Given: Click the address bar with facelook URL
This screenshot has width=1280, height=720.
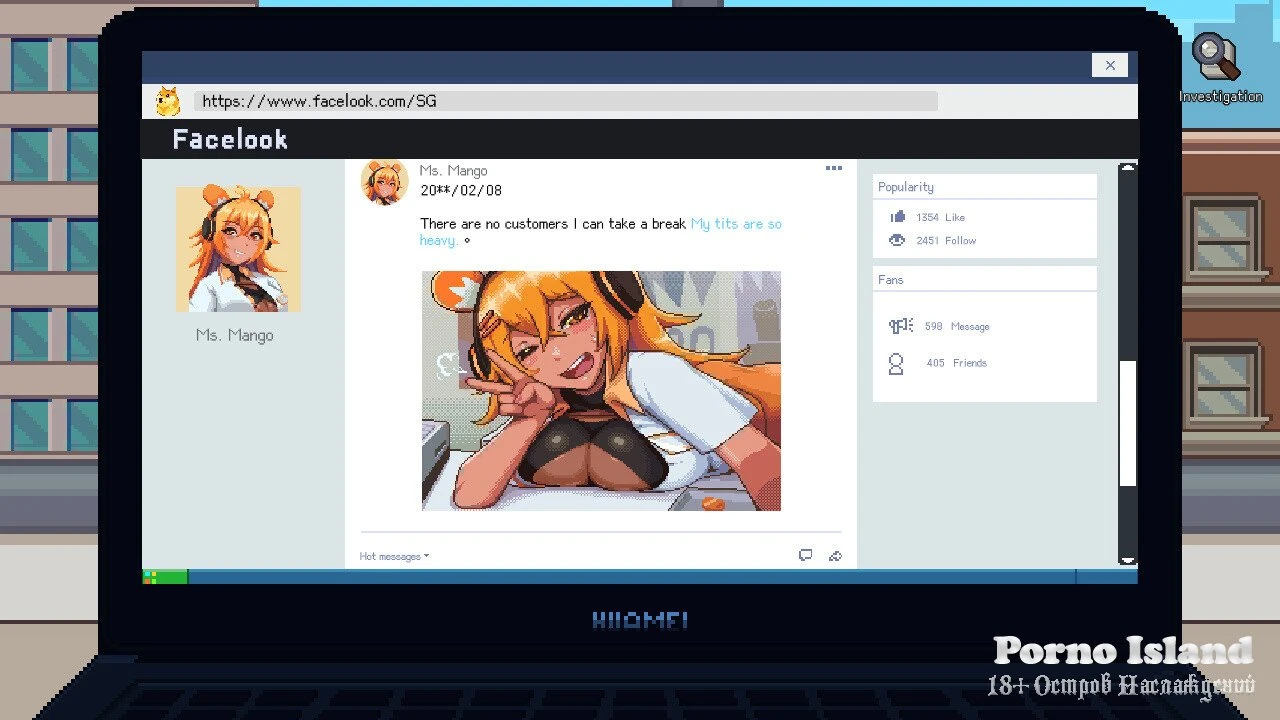Looking at the screenshot, I should coord(565,101).
